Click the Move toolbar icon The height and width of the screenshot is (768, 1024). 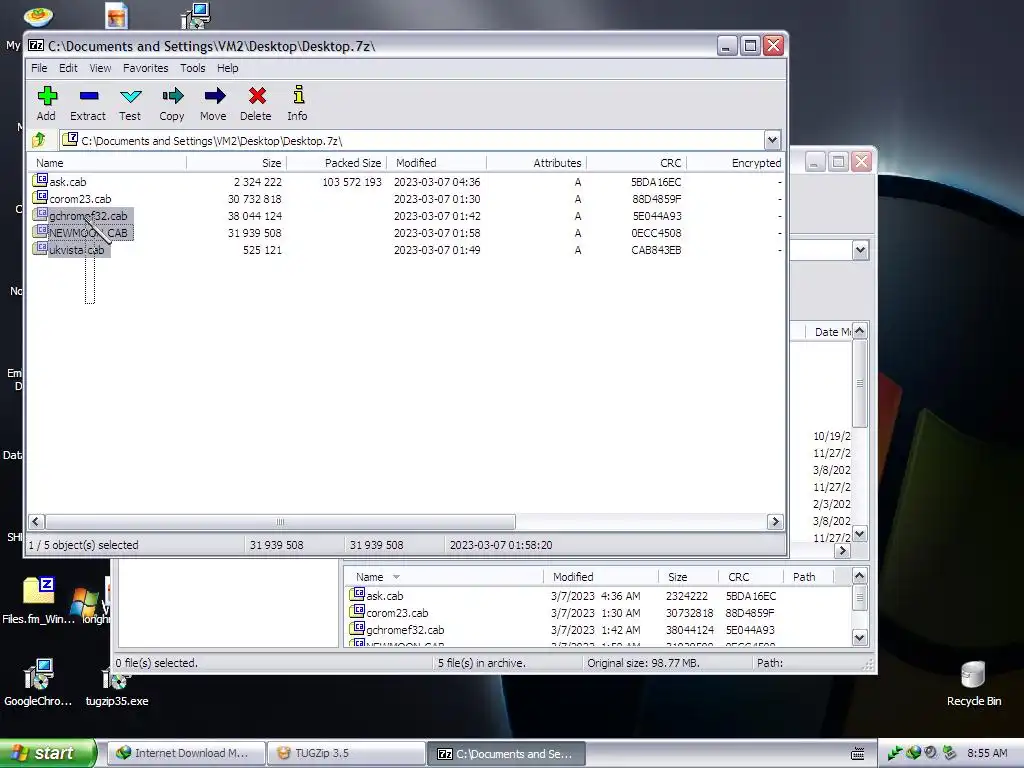tap(214, 104)
